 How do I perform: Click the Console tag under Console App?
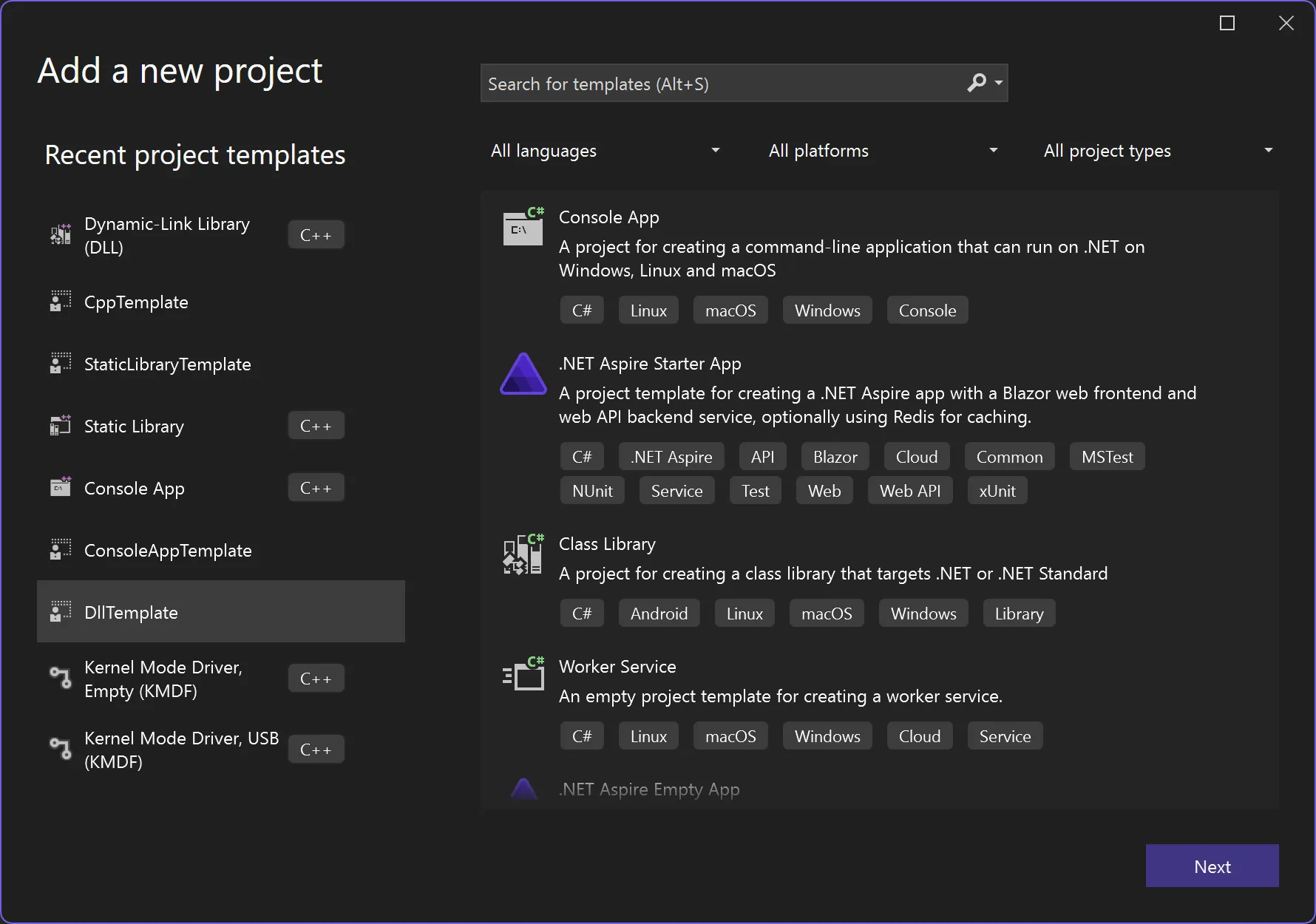pos(927,310)
